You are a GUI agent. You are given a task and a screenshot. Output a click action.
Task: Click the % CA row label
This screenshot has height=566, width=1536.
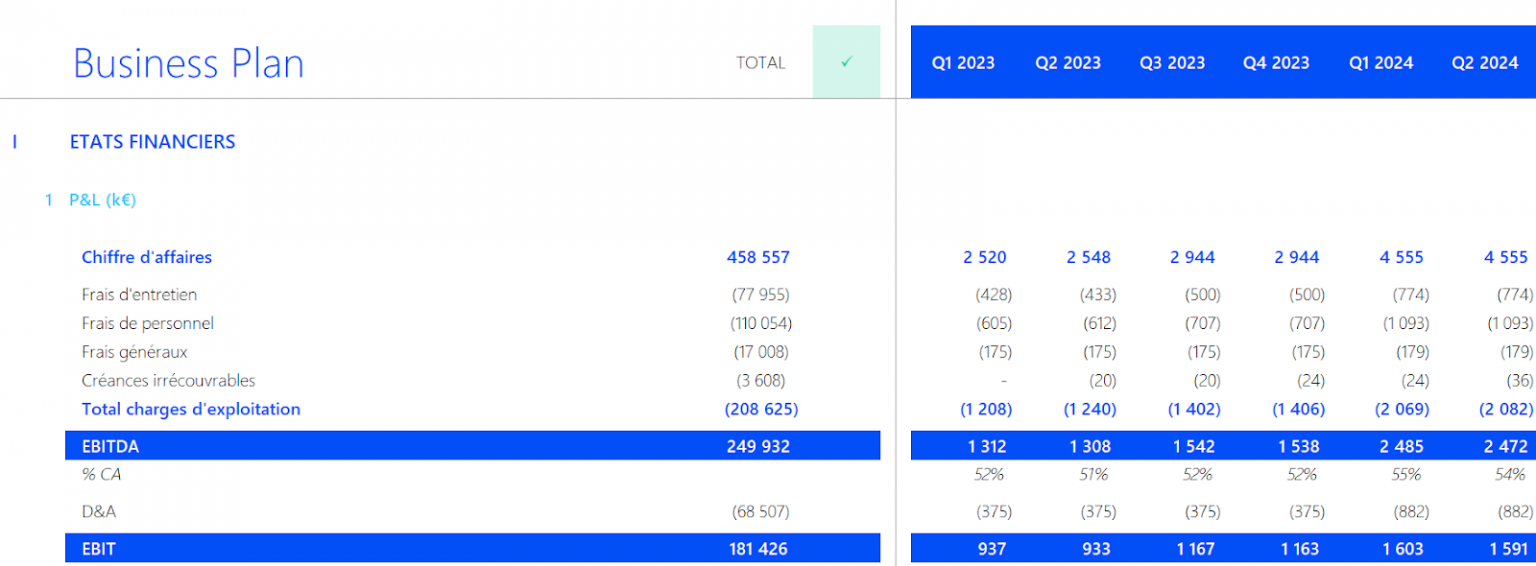click(102, 474)
